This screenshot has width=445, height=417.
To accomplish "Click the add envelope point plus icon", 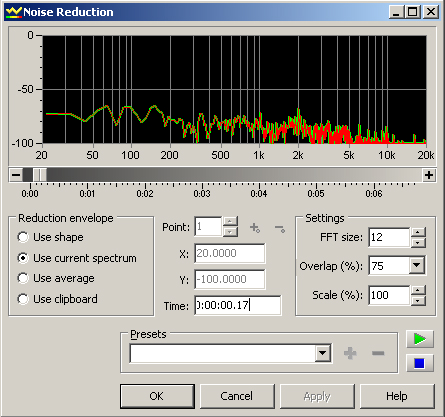I will pyautogui.click(x=255, y=228).
